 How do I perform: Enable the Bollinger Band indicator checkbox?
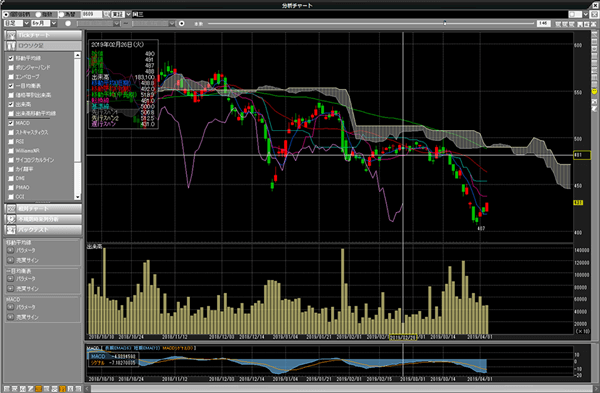coord(11,68)
